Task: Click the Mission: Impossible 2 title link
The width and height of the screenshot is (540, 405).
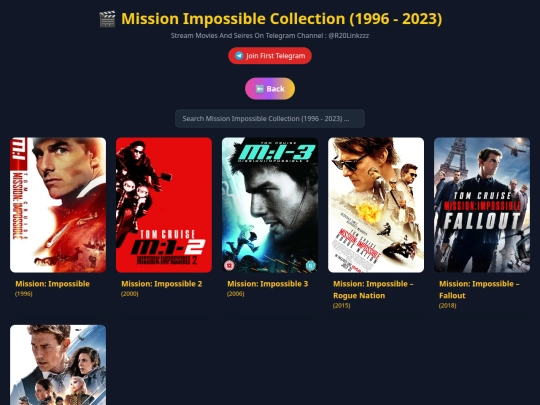Action: pyautogui.click(x=162, y=284)
